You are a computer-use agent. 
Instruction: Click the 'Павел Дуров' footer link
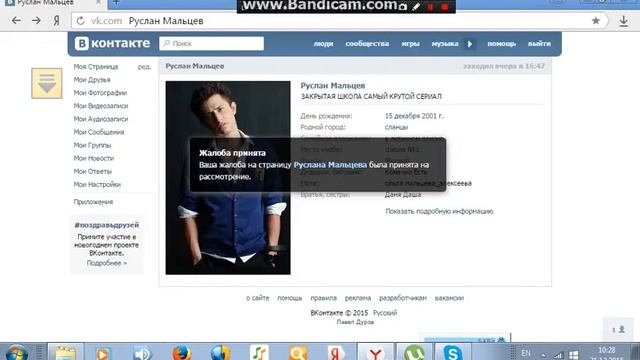pyautogui.click(x=355, y=322)
